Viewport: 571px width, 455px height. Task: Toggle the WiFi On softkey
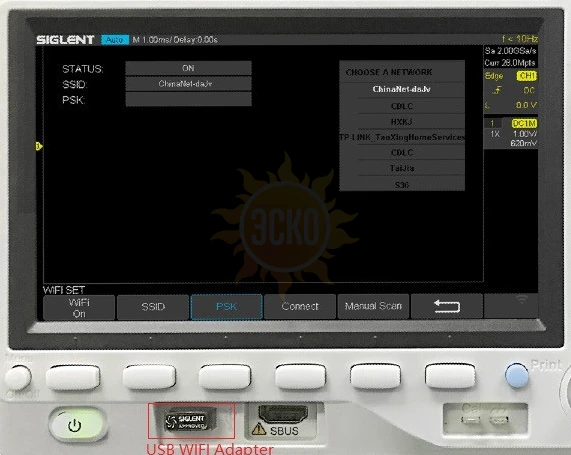79,308
